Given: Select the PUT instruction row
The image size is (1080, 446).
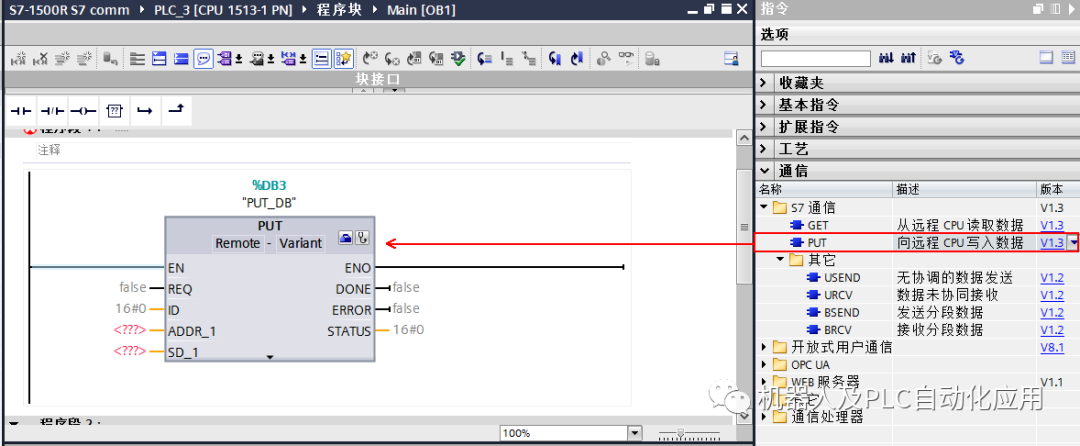Looking at the screenshot, I should [917, 242].
